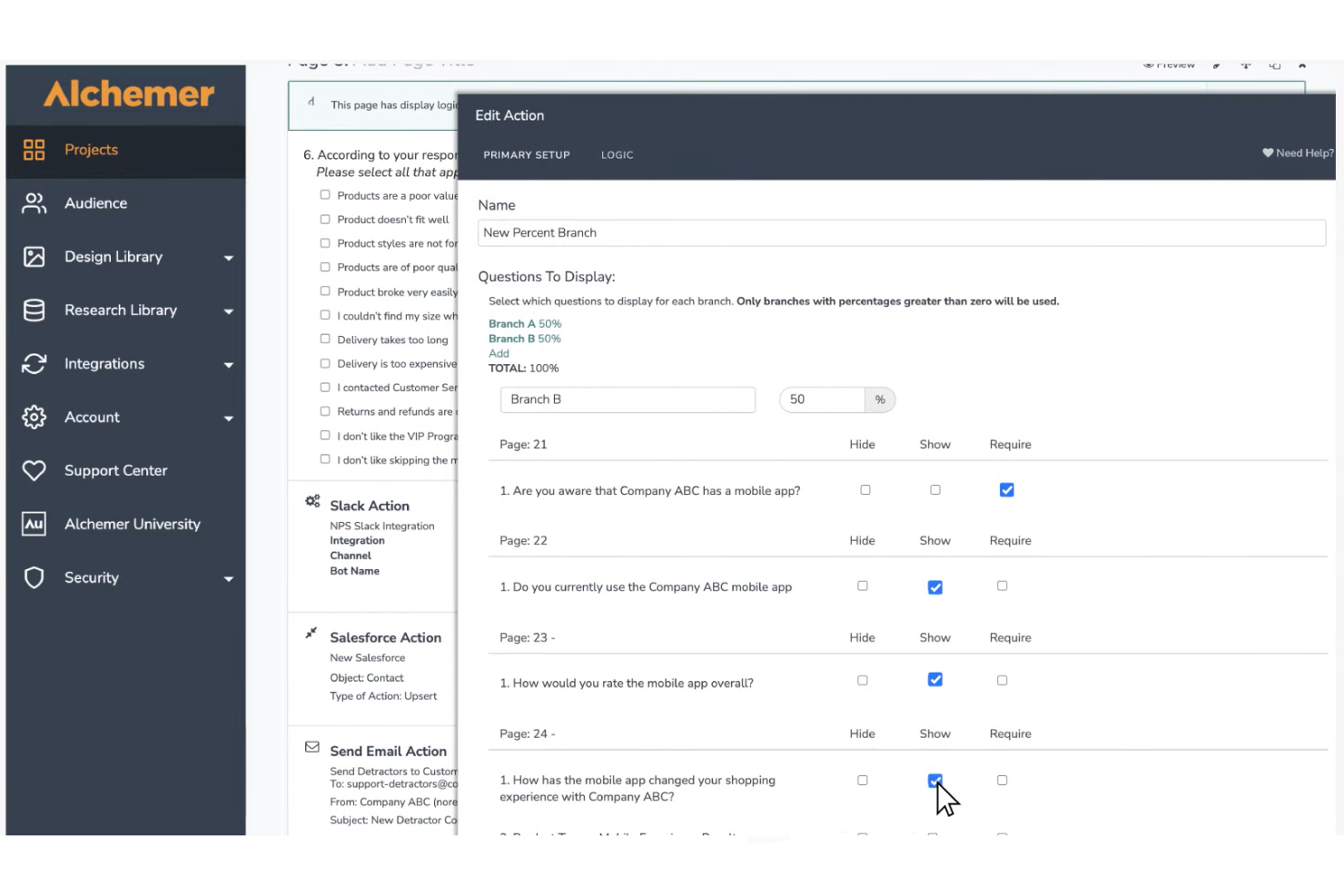Viewport: 1344px width, 896px height.
Task: Select the Projects grid icon in sidebar
Action: 34,150
